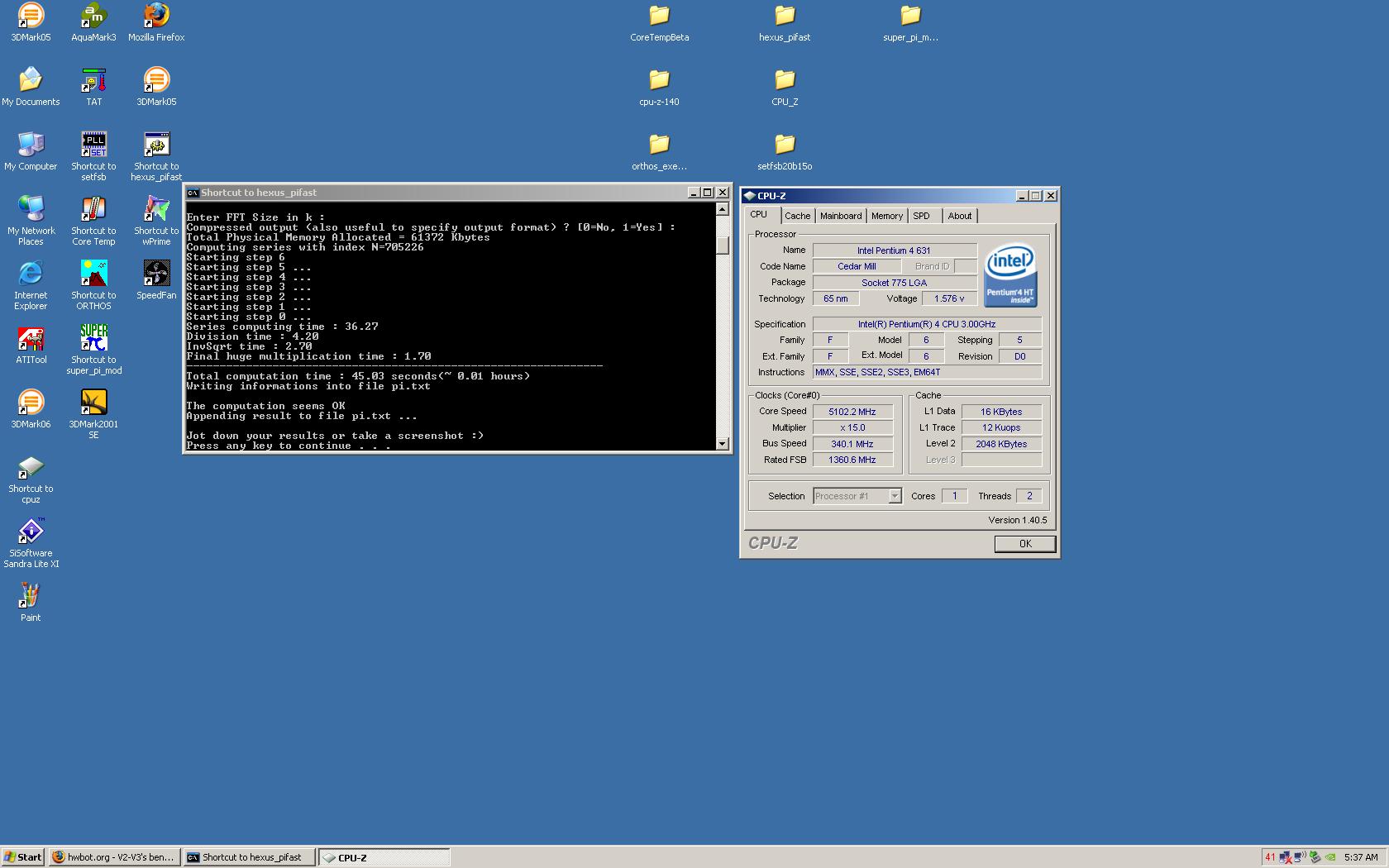The height and width of the screenshot is (868, 1389).
Task: Open the My Computer desktop icon
Action: pos(31,151)
